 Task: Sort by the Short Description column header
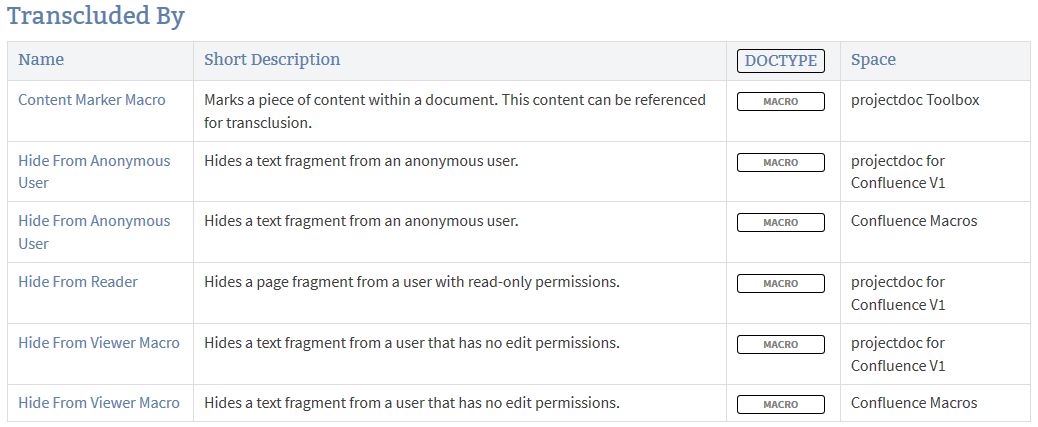272,60
